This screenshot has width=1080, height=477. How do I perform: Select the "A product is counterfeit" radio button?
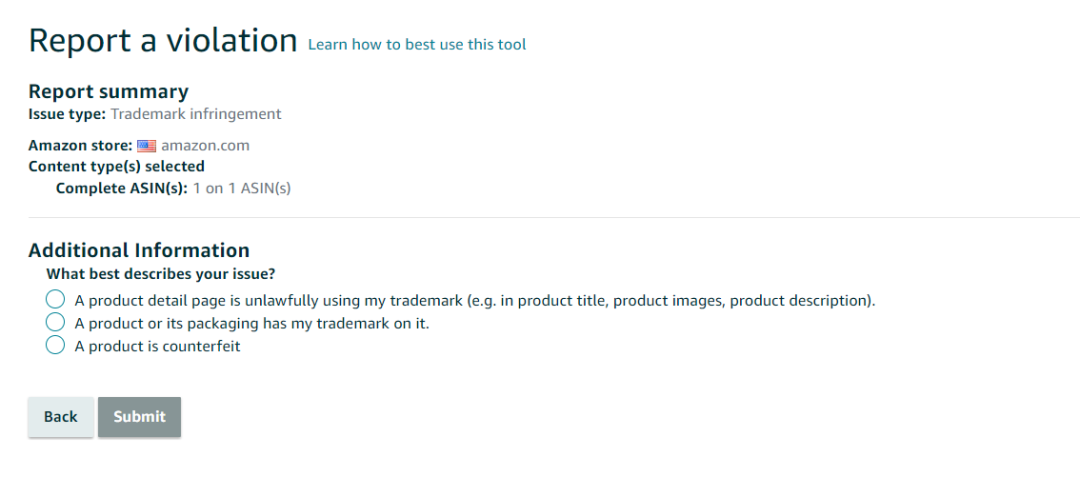click(56, 346)
